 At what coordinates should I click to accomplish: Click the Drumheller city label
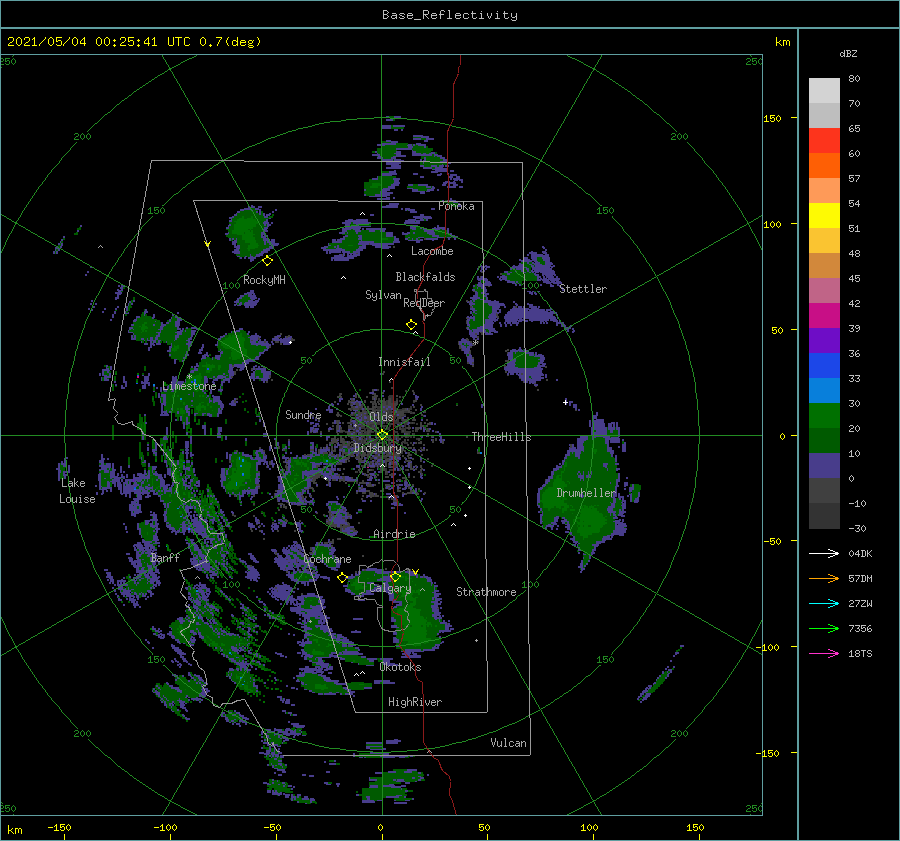point(586,493)
